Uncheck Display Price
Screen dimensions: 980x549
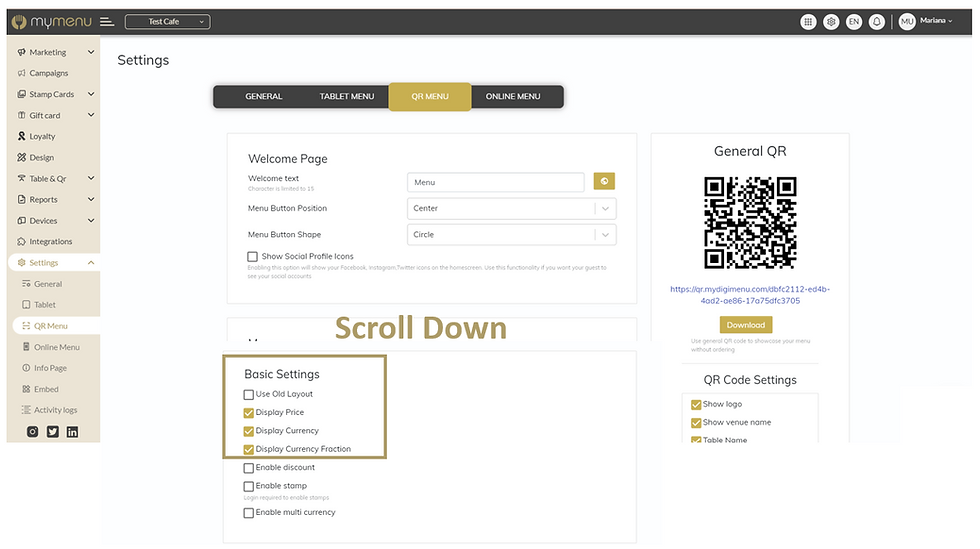(x=249, y=413)
